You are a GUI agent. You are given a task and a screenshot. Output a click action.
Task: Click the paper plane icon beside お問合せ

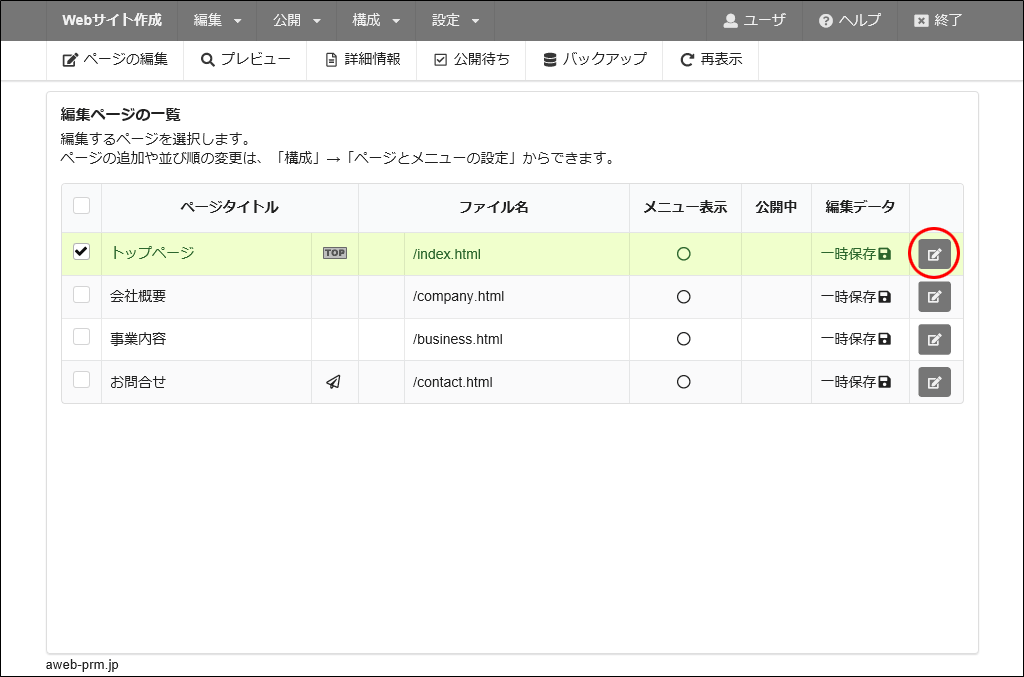click(334, 382)
